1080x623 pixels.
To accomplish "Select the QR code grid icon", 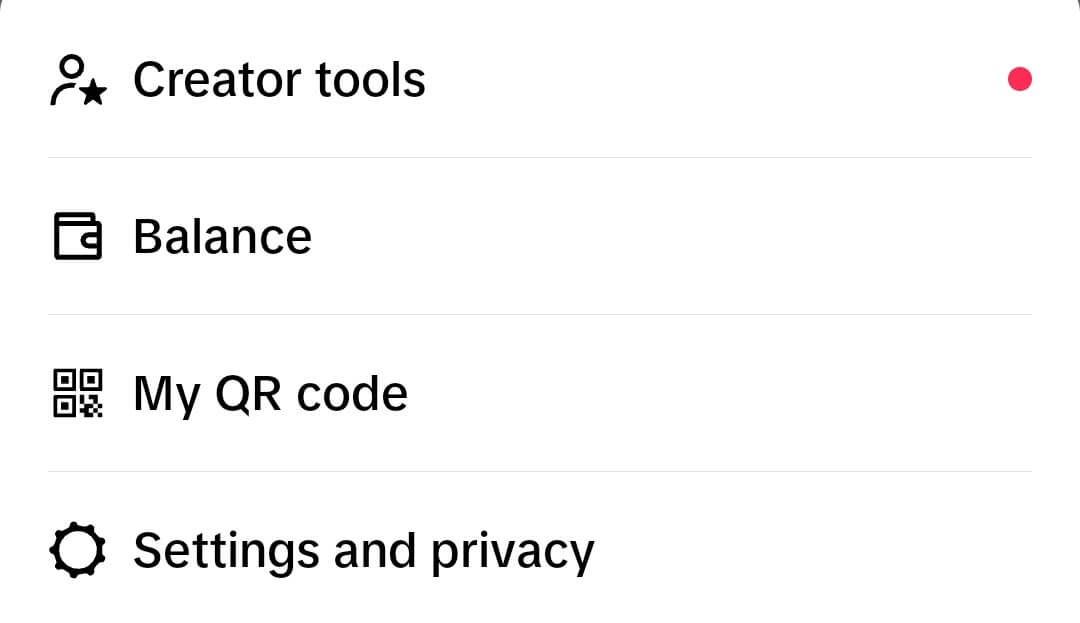I will click(78, 393).
